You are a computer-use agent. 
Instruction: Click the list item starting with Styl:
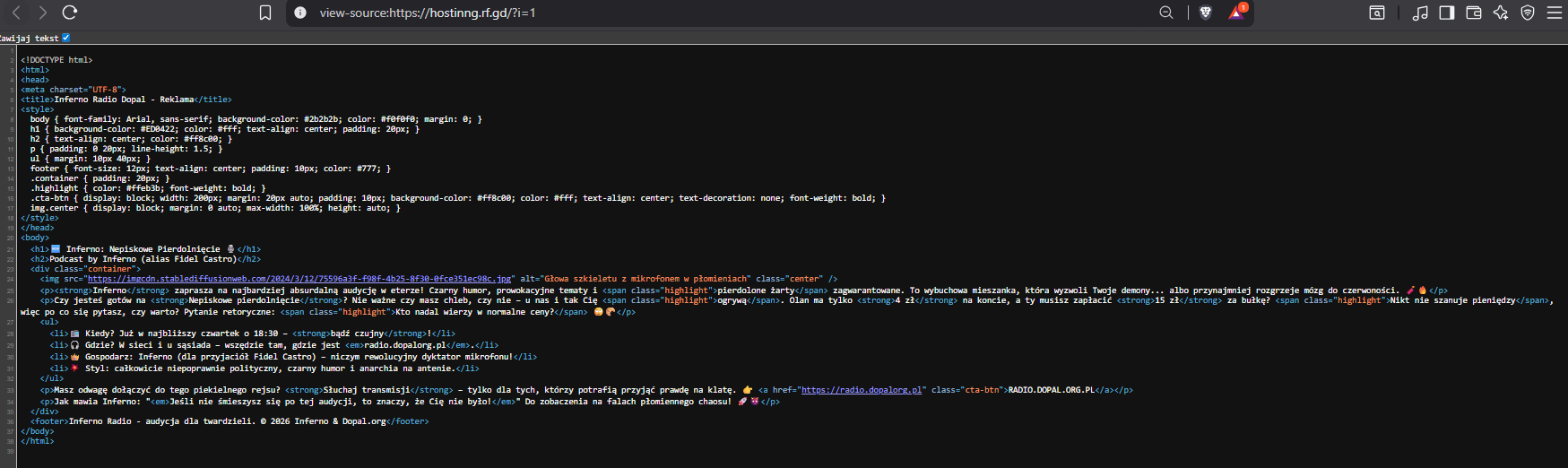click(264, 368)
